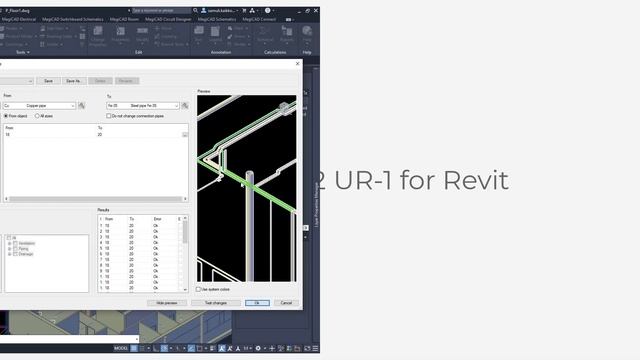This screenshot has width=640, height=360.
Task: Click the Test changes button
Action: pyautogui.click(x=216, y=303)
